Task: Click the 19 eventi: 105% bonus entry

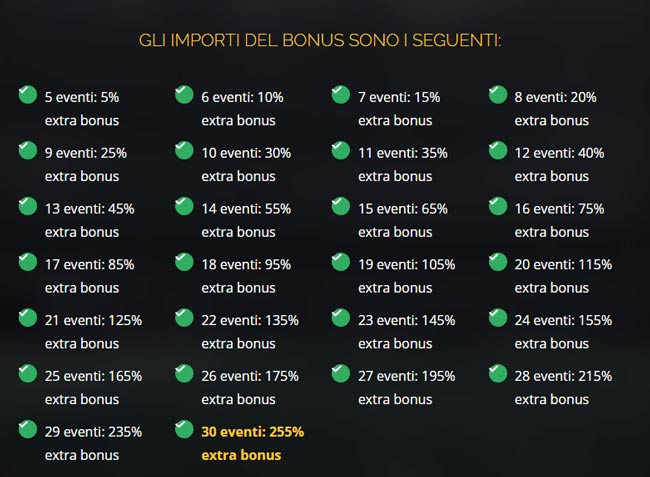Action: tap(406, 275)
